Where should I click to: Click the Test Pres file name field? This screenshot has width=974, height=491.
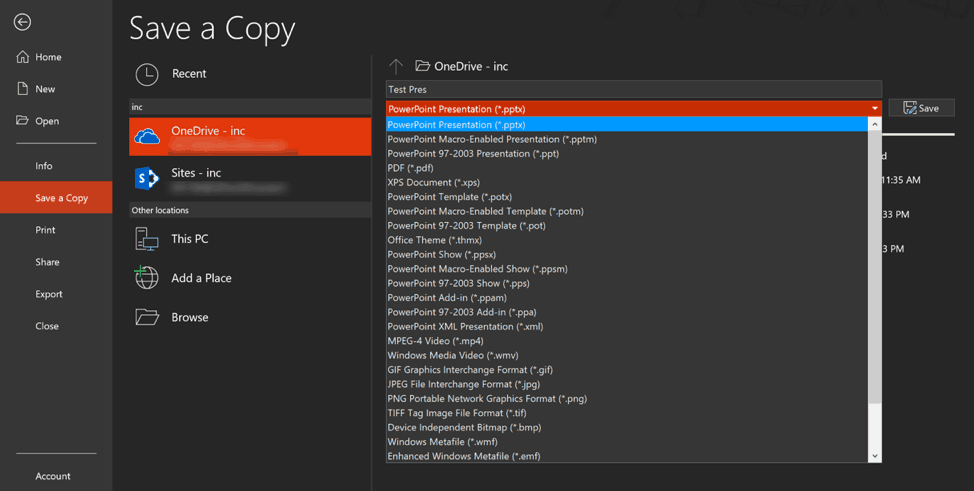tap(634, 89)
